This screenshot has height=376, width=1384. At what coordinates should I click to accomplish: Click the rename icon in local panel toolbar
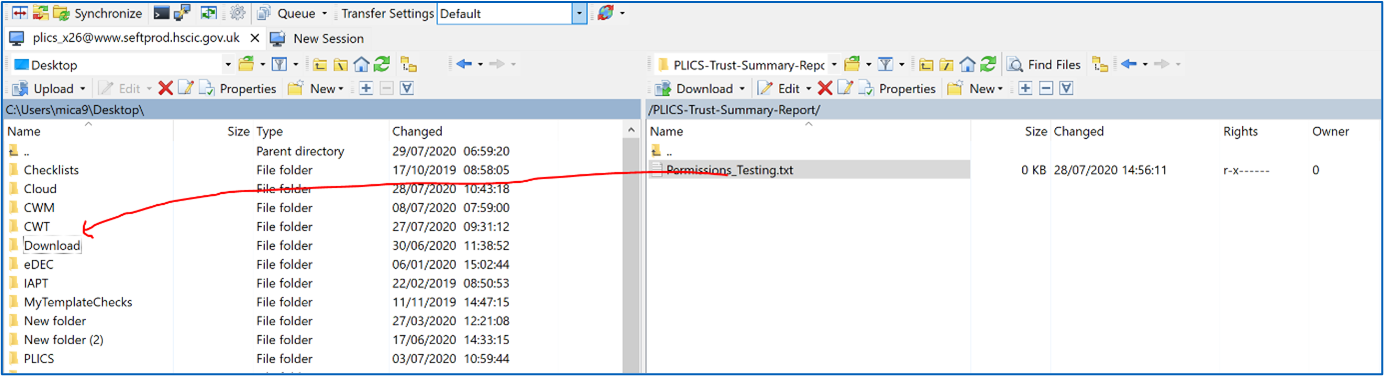pos(185,89)
